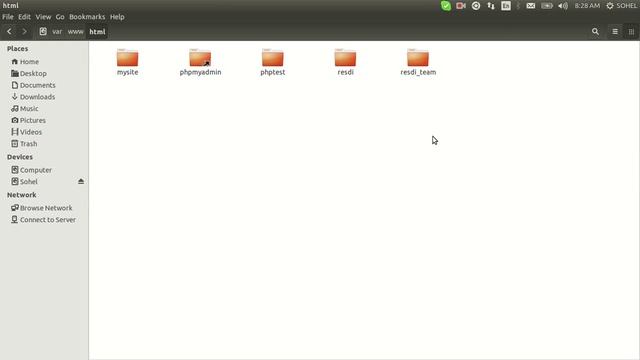Open the File menu
Viewport: 640px width, 360px height.
(8, 17)
